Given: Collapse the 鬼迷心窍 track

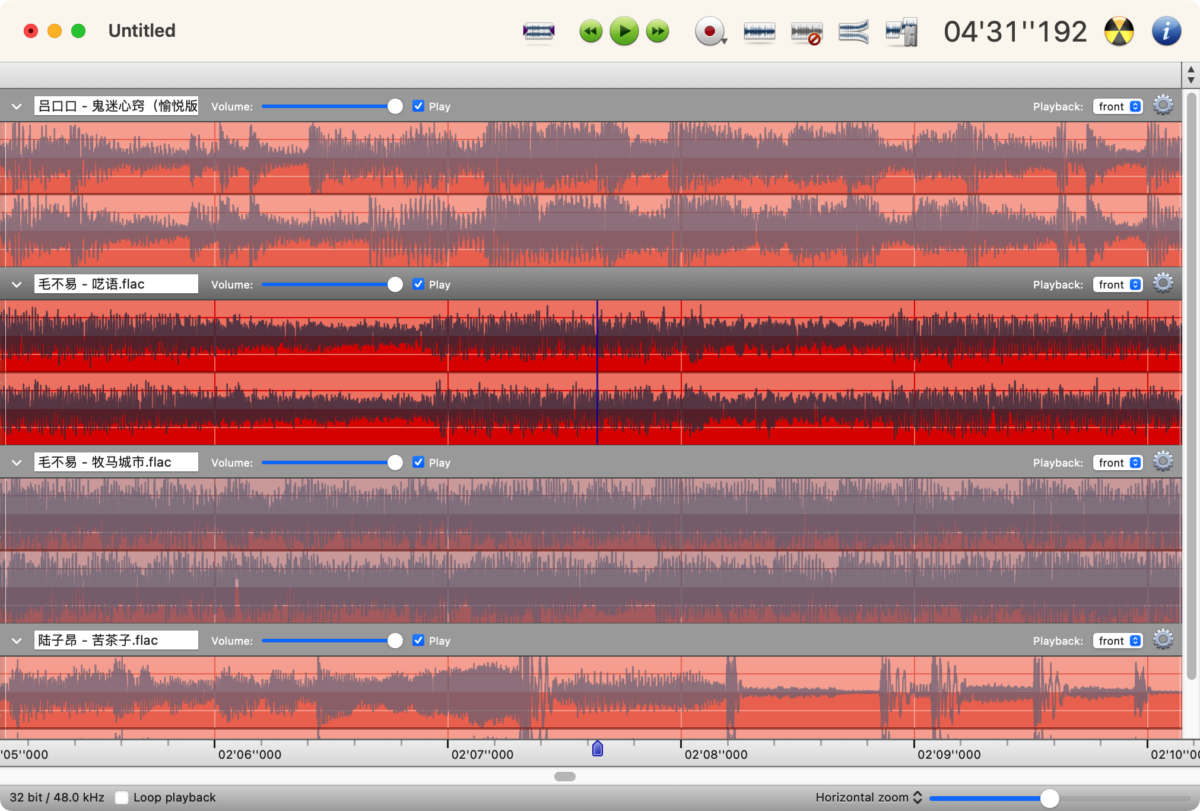Looking at the screenshot, I should (16, 106).
